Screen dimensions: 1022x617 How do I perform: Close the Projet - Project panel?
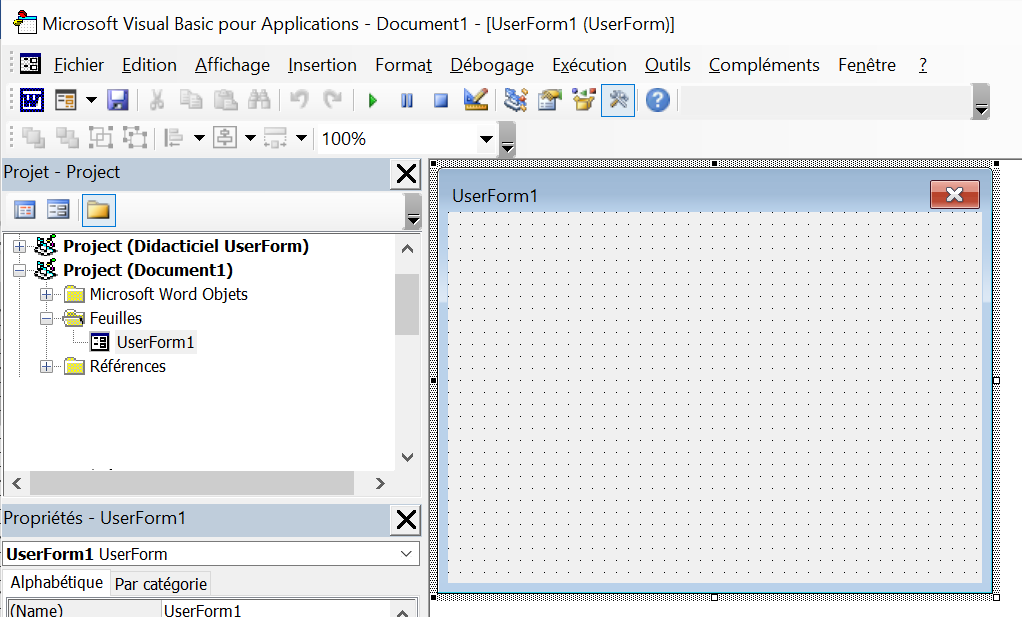click(x=406, y=174)
